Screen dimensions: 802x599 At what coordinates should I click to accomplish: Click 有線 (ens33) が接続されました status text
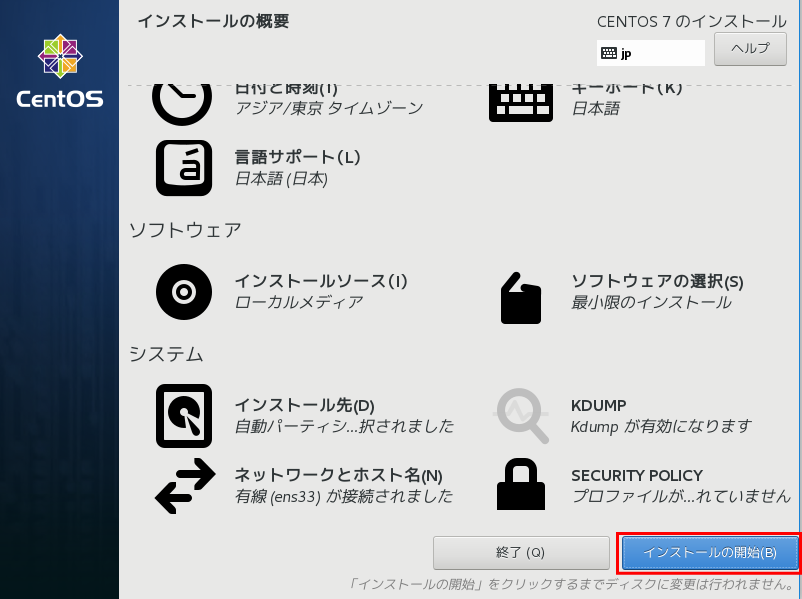click(x=344, y=497)
